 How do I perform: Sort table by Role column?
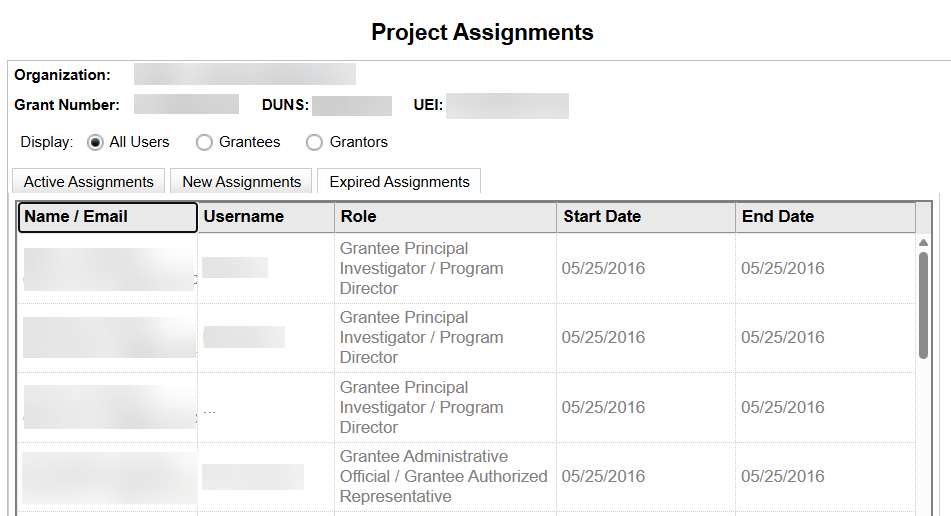click(x=445, y=217)
